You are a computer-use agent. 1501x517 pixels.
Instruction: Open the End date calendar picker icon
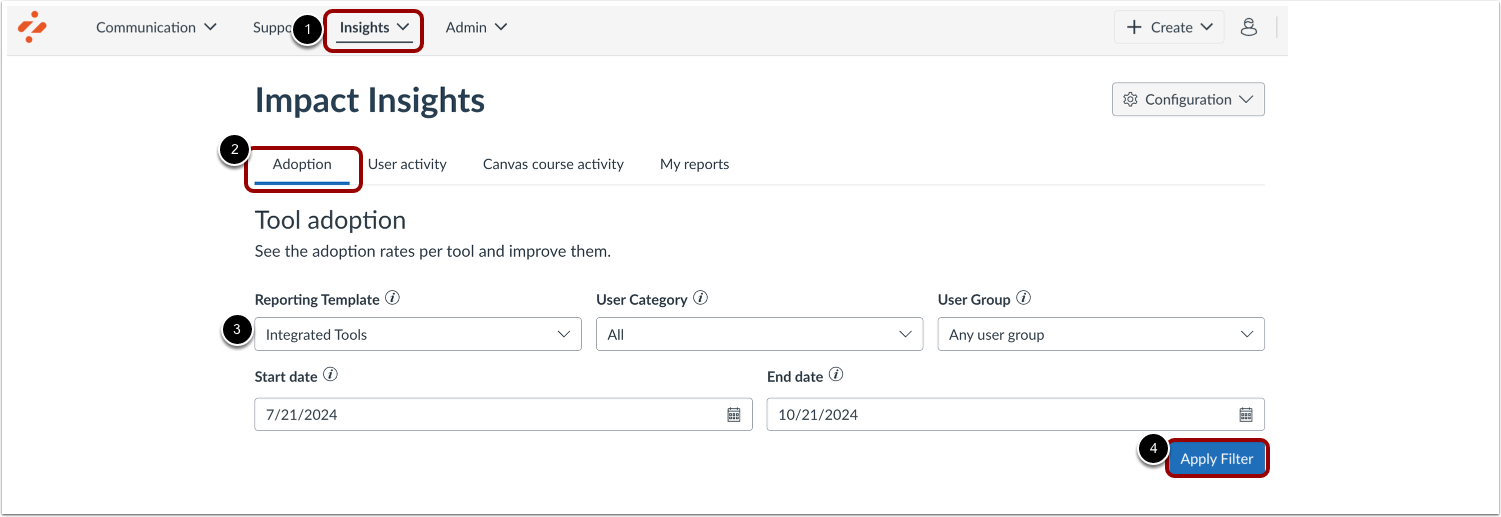tap(1246, 414)
